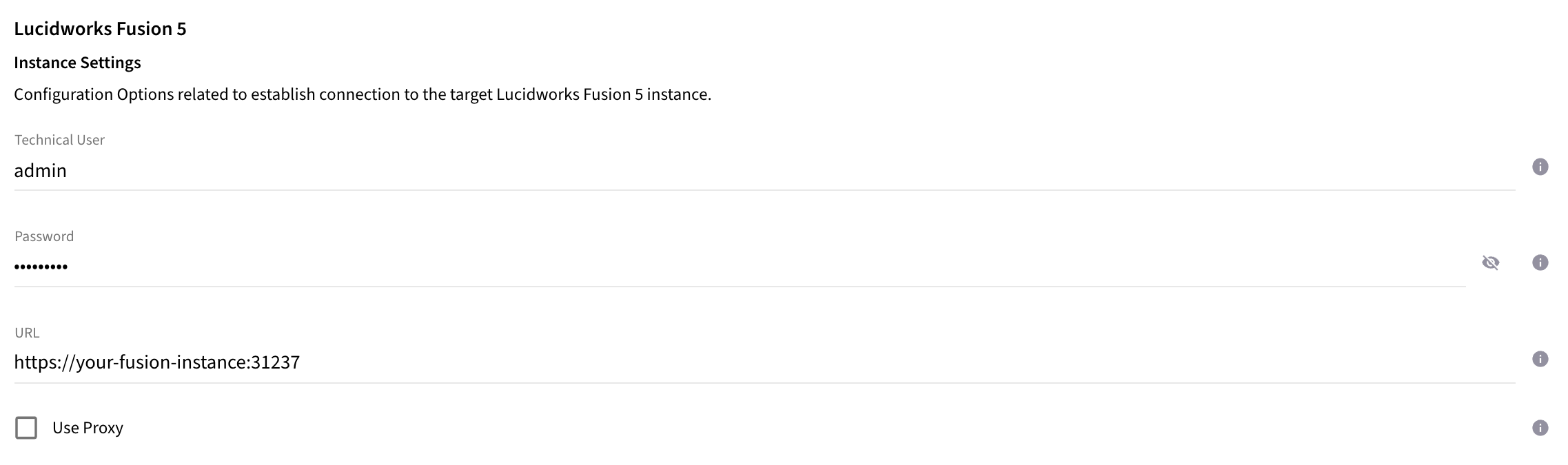Click the admin username text value
Viewport: 1568px width, 465px height.
tap(40, 170)
